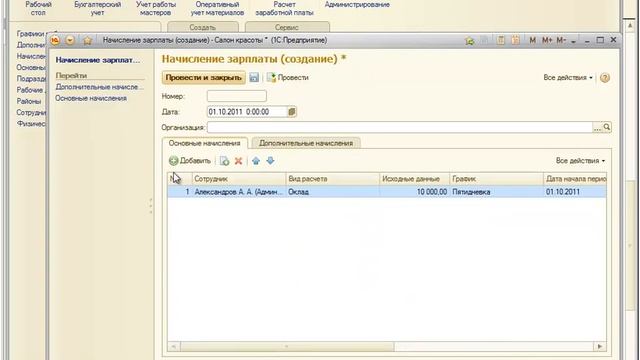Click Дополнительные начисления link in left panel

click(x=99, y=87)
